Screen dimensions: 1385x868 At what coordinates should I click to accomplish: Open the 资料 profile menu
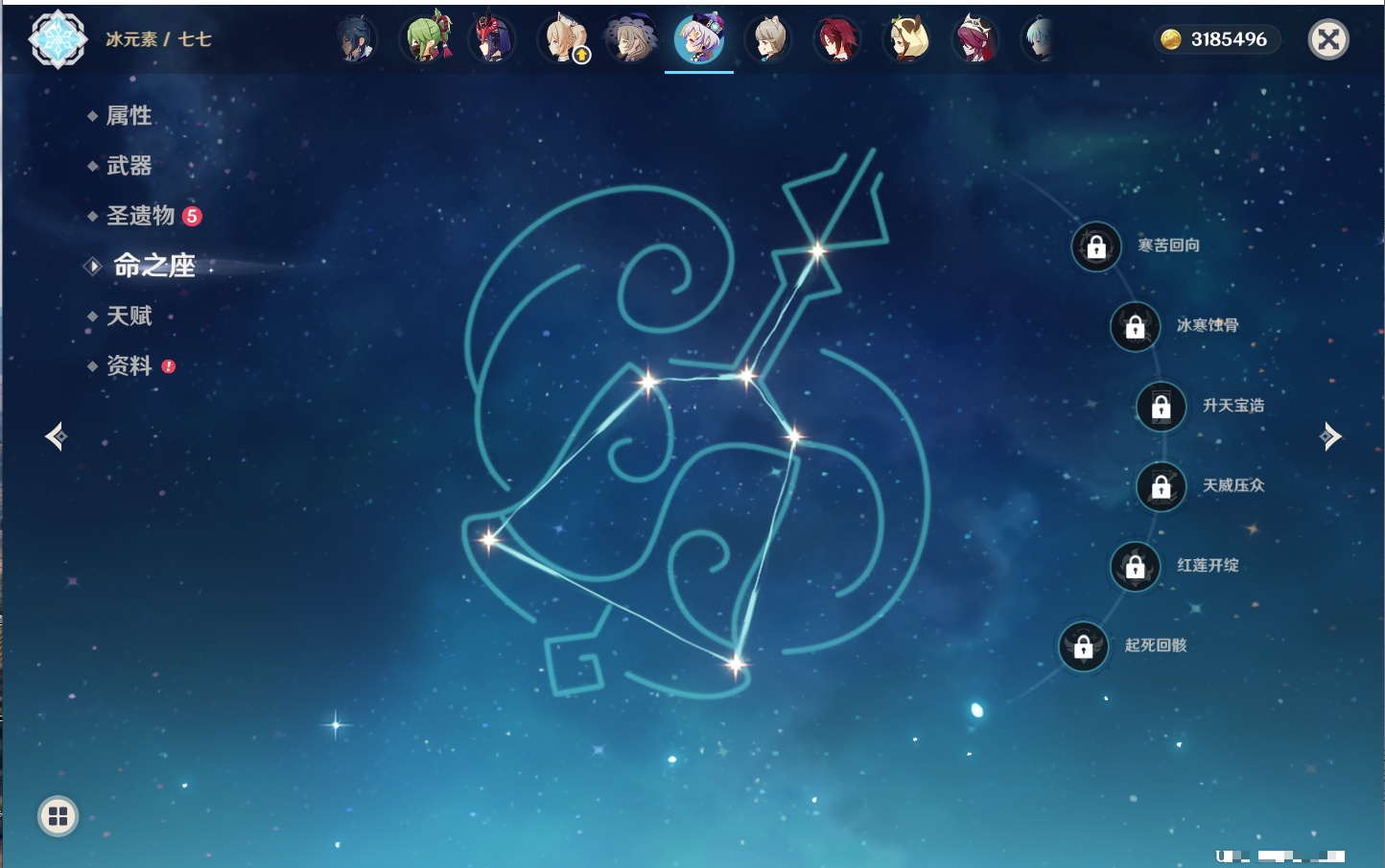[129, 365]
